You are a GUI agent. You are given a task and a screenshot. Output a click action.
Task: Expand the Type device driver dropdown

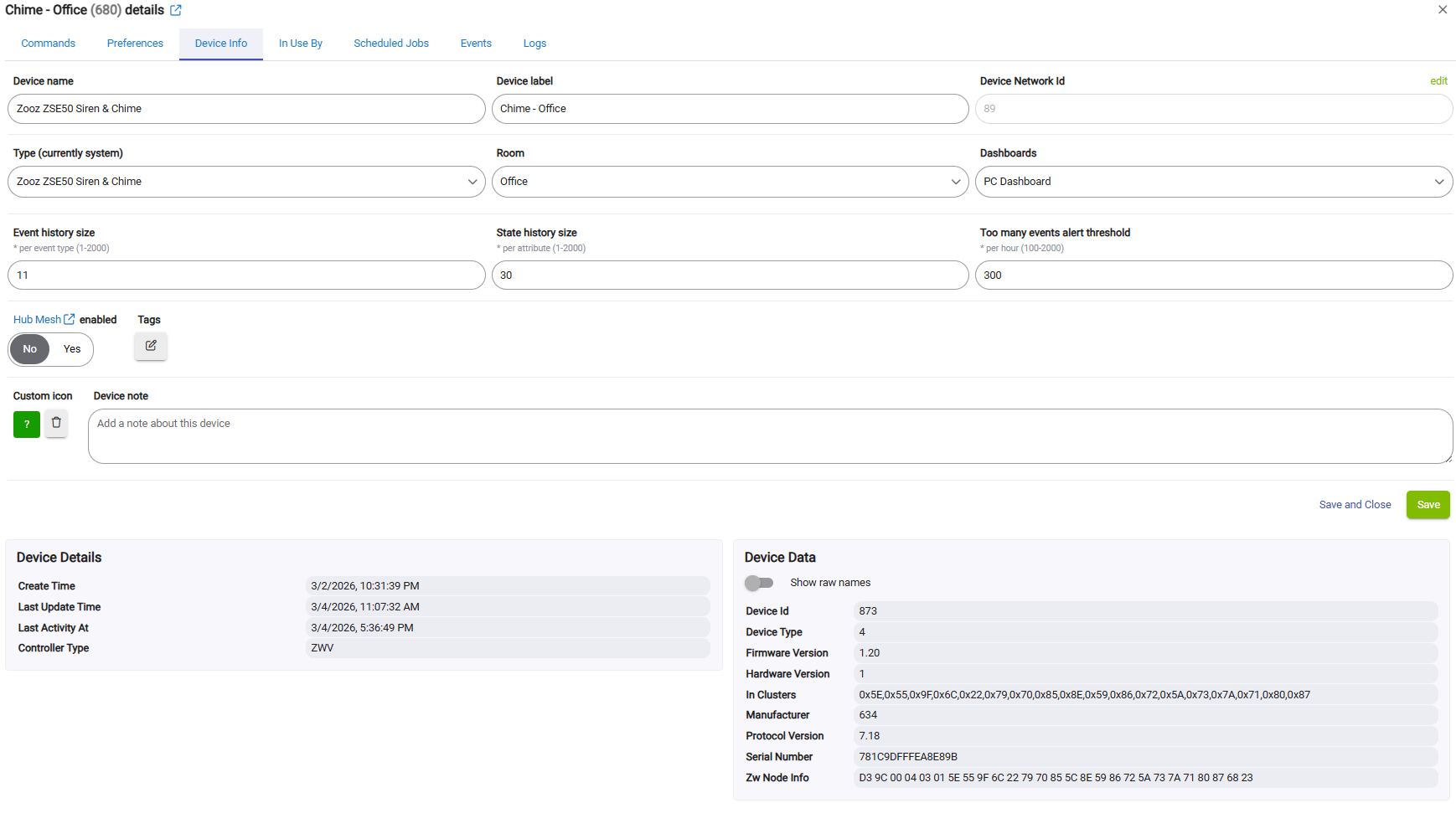pos(246,182)
